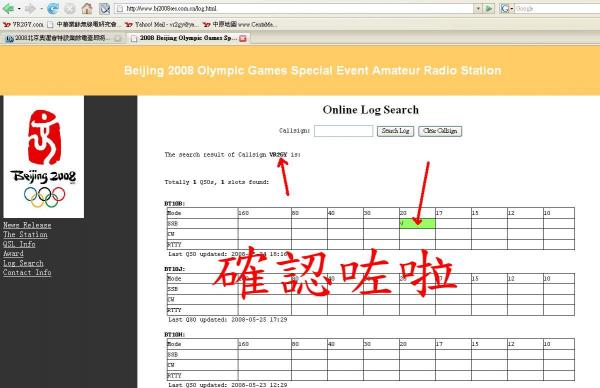Click the Callsign input field
Viewport: 600px width, 388px height.
tap(343, 131)
